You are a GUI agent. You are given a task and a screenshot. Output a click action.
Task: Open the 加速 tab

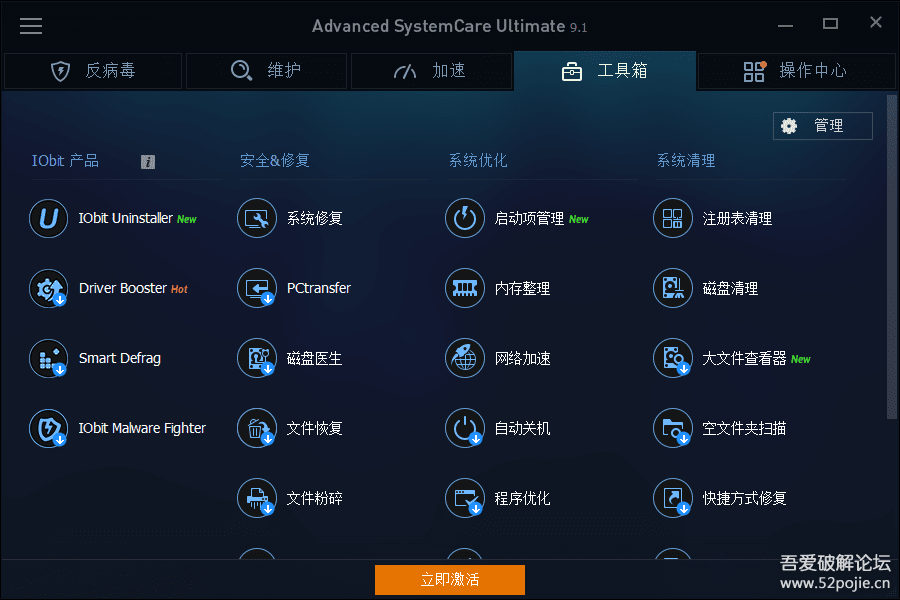point(431,71)
